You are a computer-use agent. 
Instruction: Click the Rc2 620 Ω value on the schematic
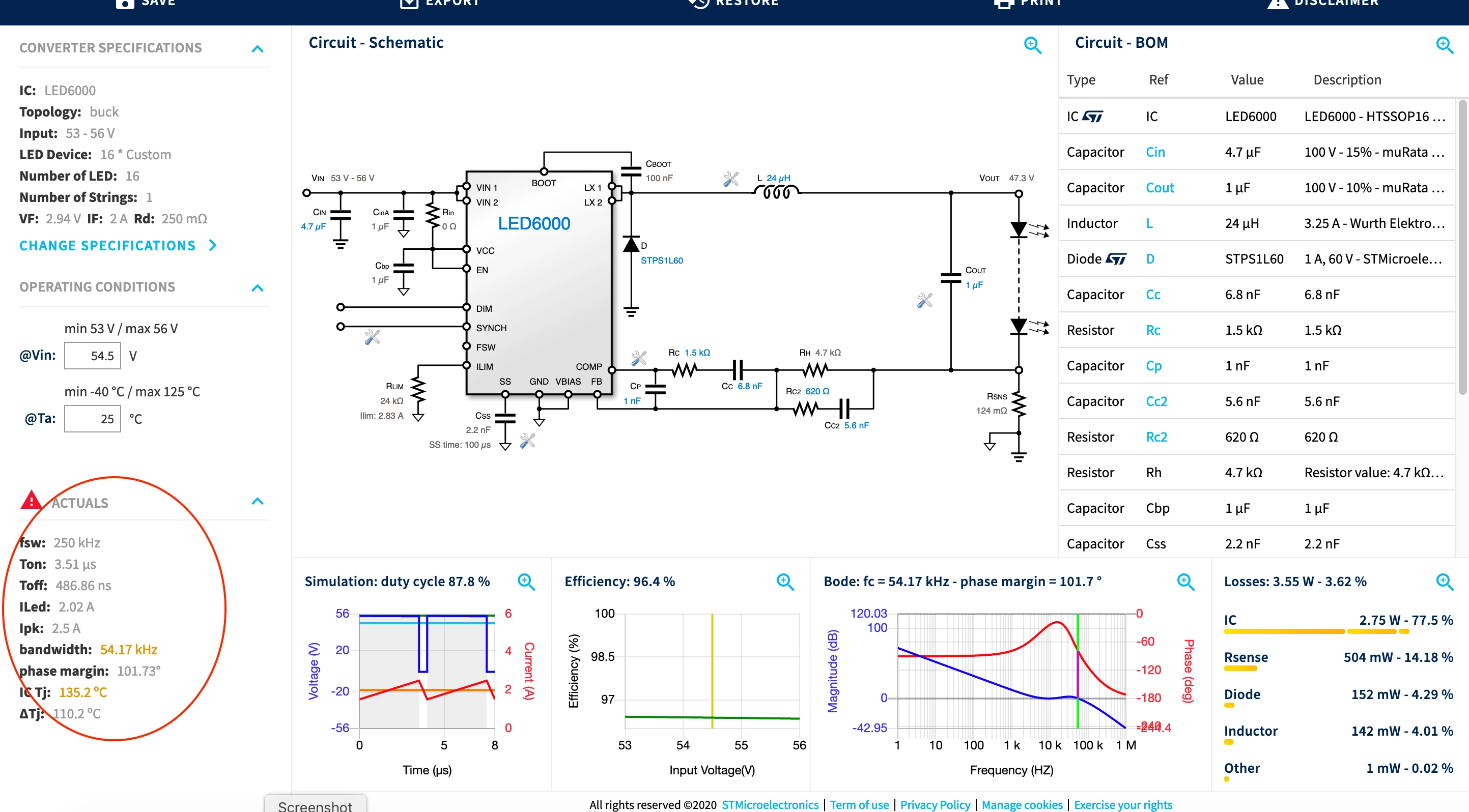click(x=817, y=391)
